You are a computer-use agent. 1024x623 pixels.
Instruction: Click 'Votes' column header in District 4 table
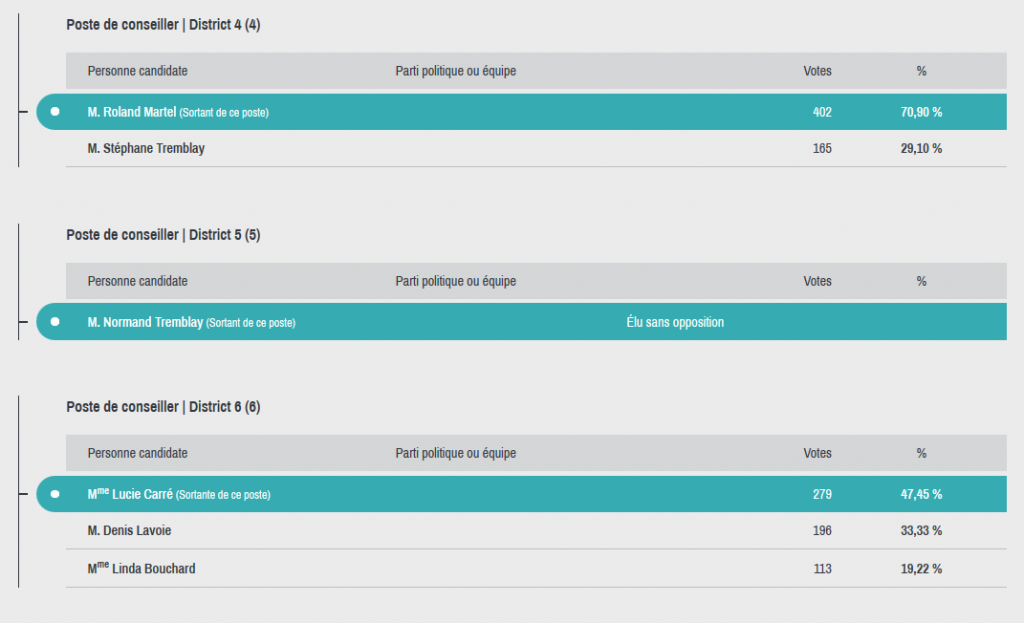point(817,71)
